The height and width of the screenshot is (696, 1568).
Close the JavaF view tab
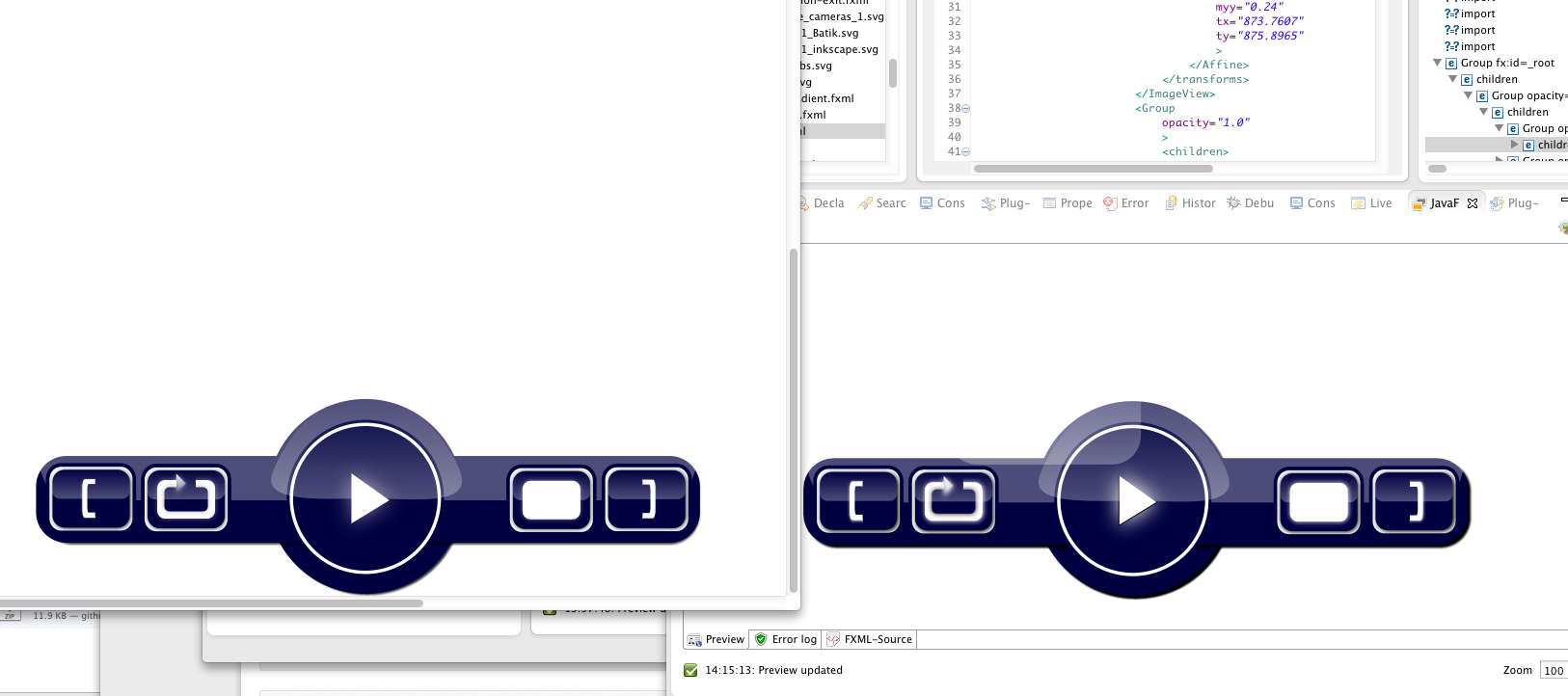1473,203
